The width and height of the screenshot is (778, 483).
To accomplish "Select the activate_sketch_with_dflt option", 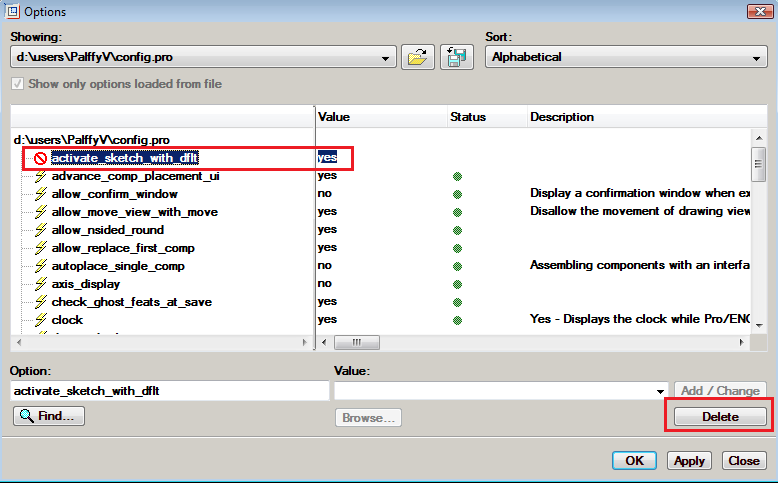I will tap(125, 158).
